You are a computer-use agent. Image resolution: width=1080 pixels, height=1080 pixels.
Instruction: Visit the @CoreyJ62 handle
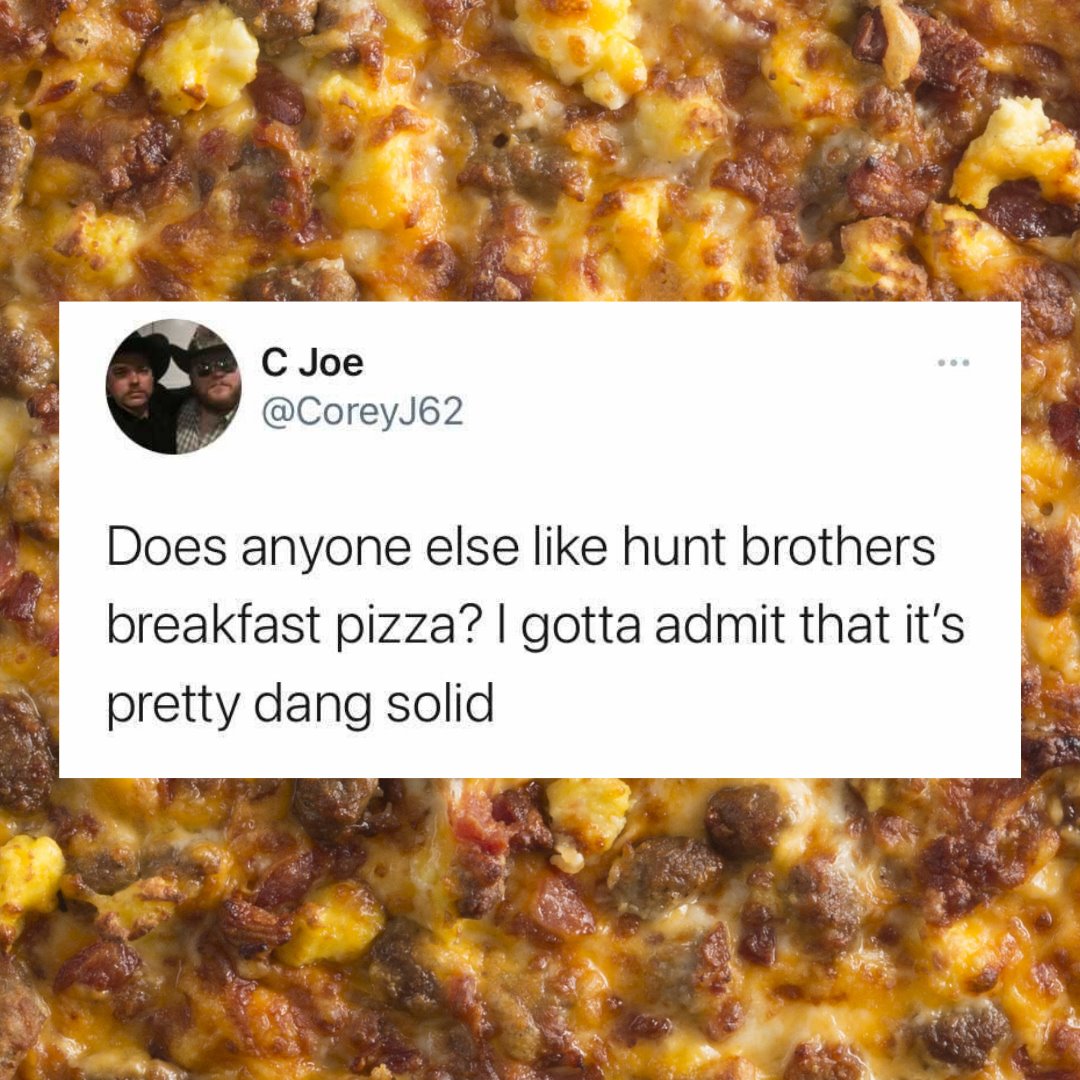(362, 413)
